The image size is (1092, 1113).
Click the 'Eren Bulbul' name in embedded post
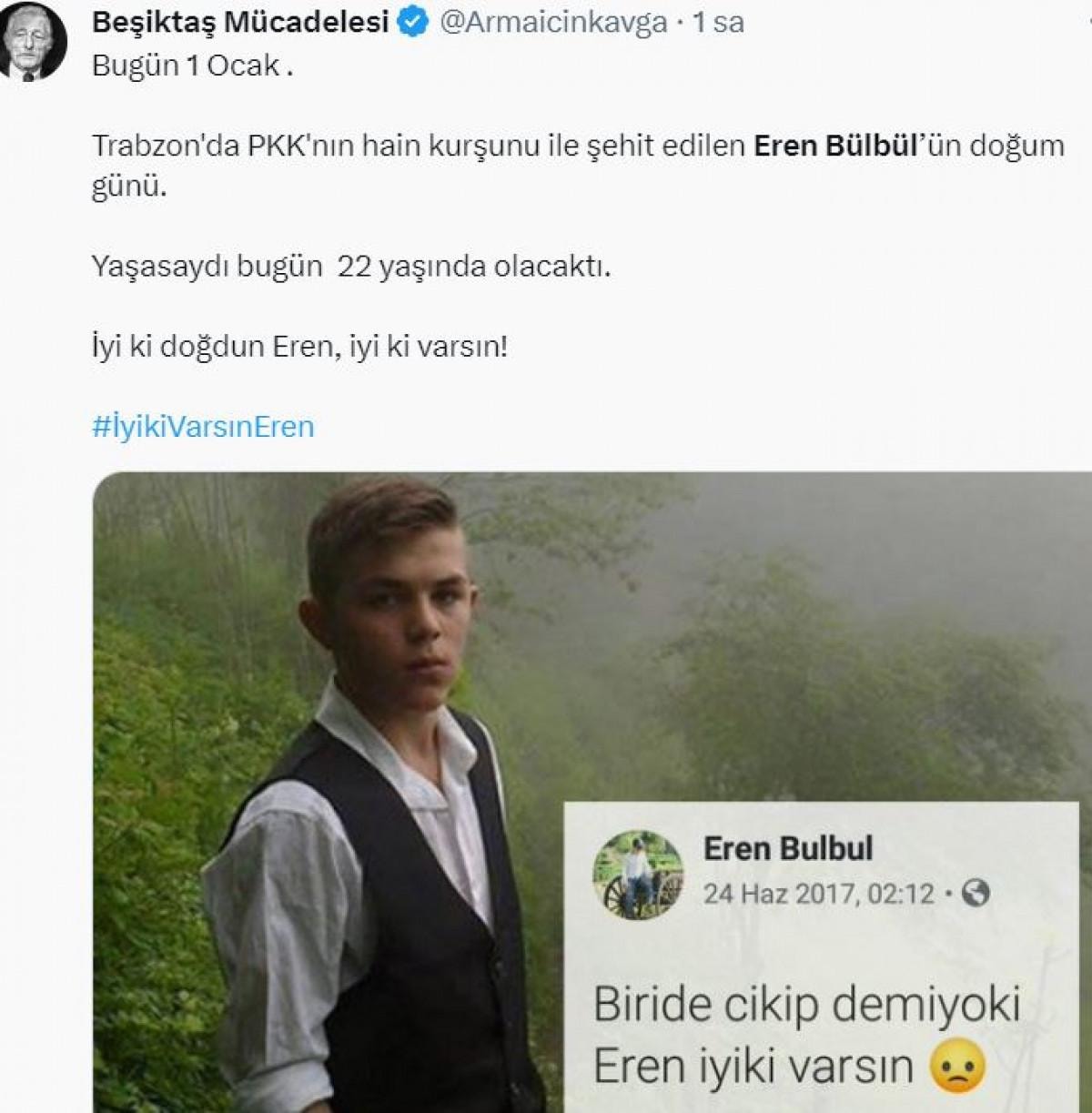click(788, 848)
